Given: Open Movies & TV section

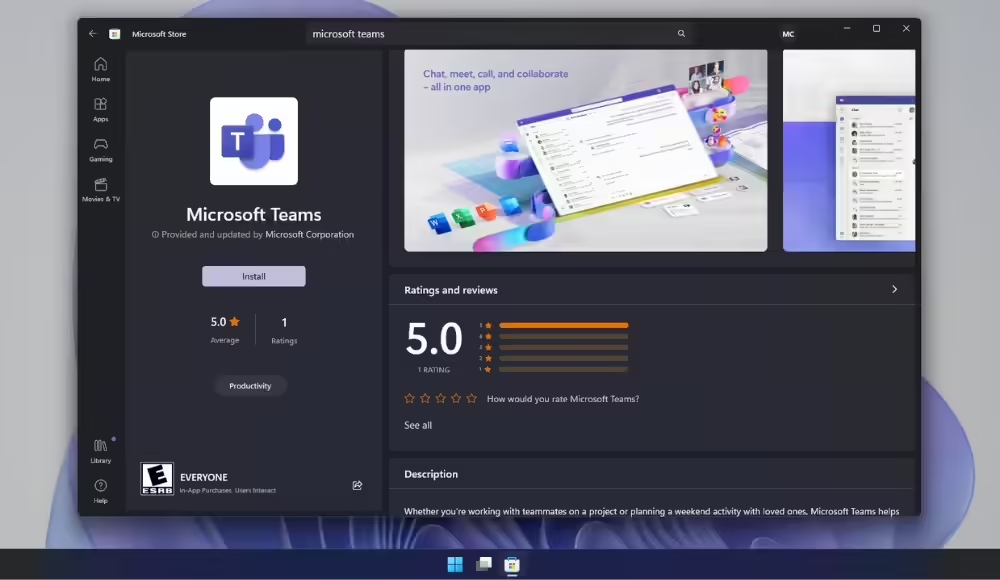Looking at the screenshot, I should tap(100, 190).
